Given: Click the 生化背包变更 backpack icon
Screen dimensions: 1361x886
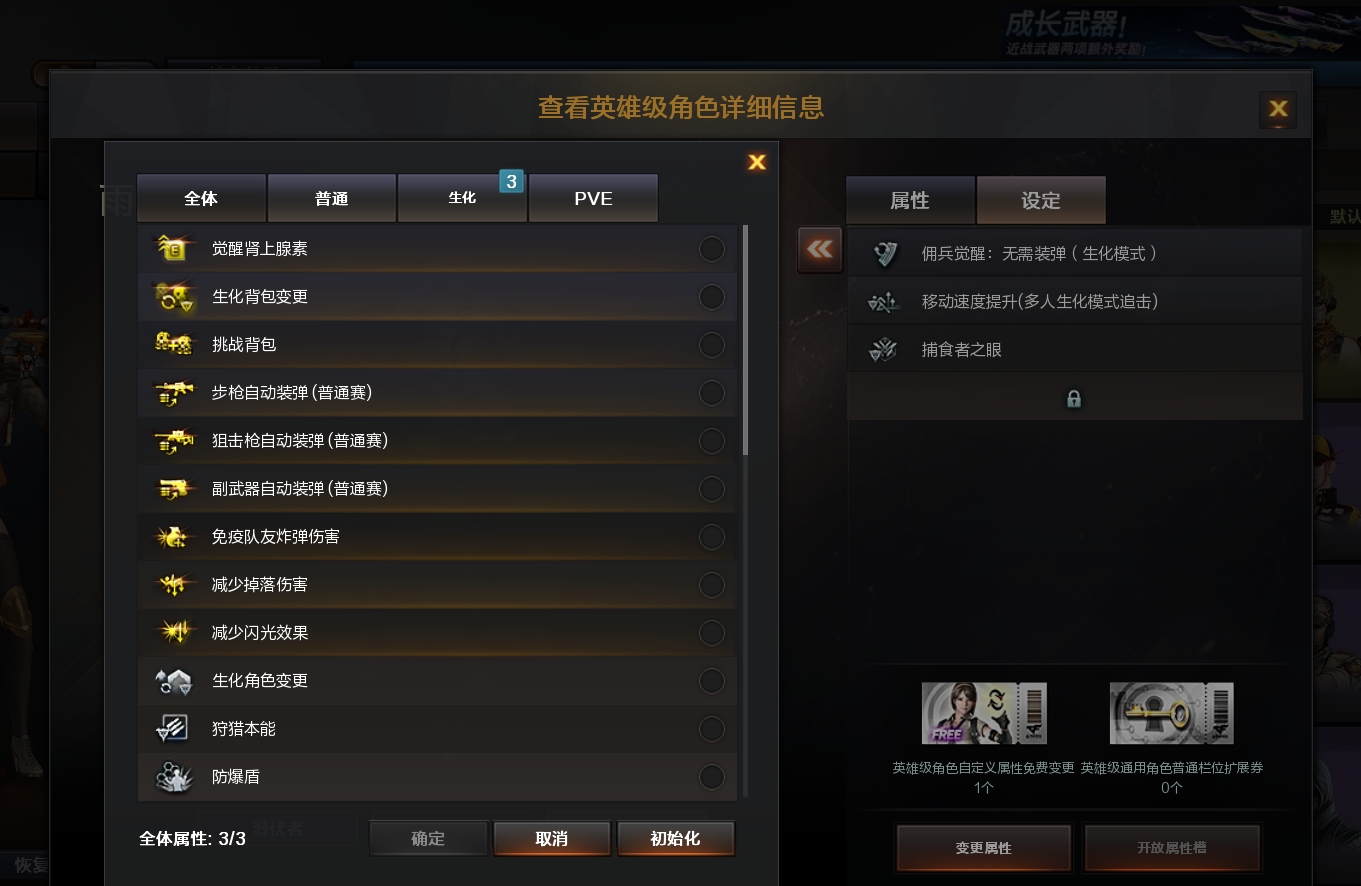Looking at the screenshot, I should [x=173, y=296].
